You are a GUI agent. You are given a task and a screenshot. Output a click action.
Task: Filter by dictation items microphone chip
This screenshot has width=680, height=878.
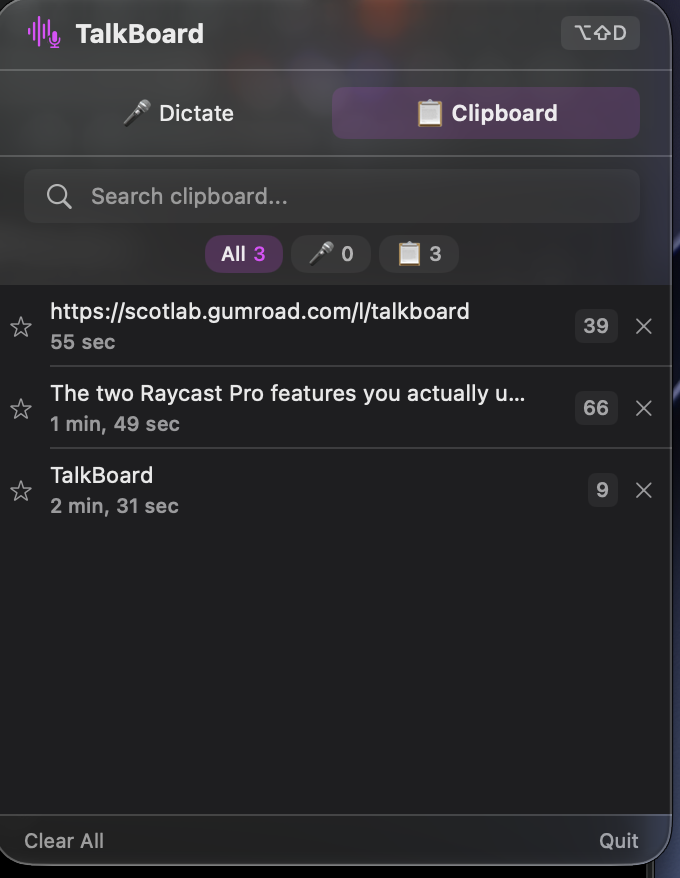pos(331,254)
